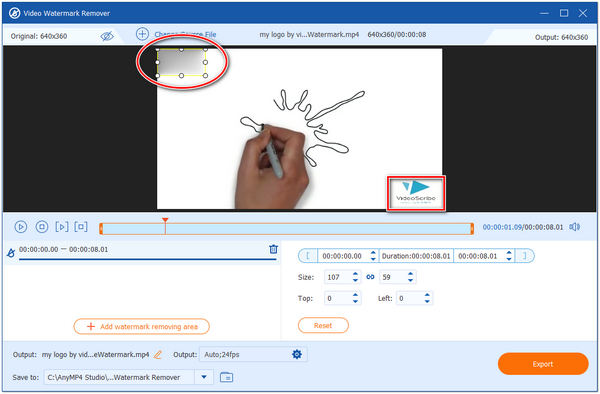
Task: Set start point with left bracket button
Action: (x=308, y=256)
